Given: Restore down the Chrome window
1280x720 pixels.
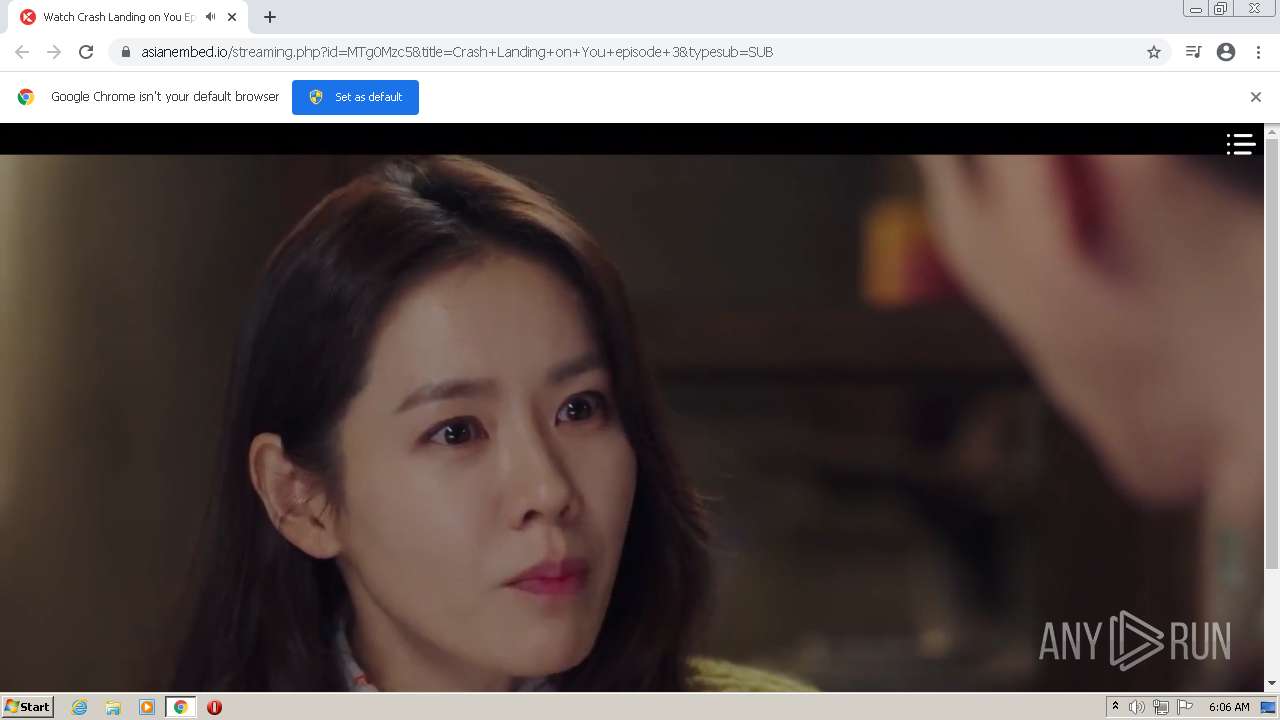Looking at the screenshot, I should point(1221,9).
